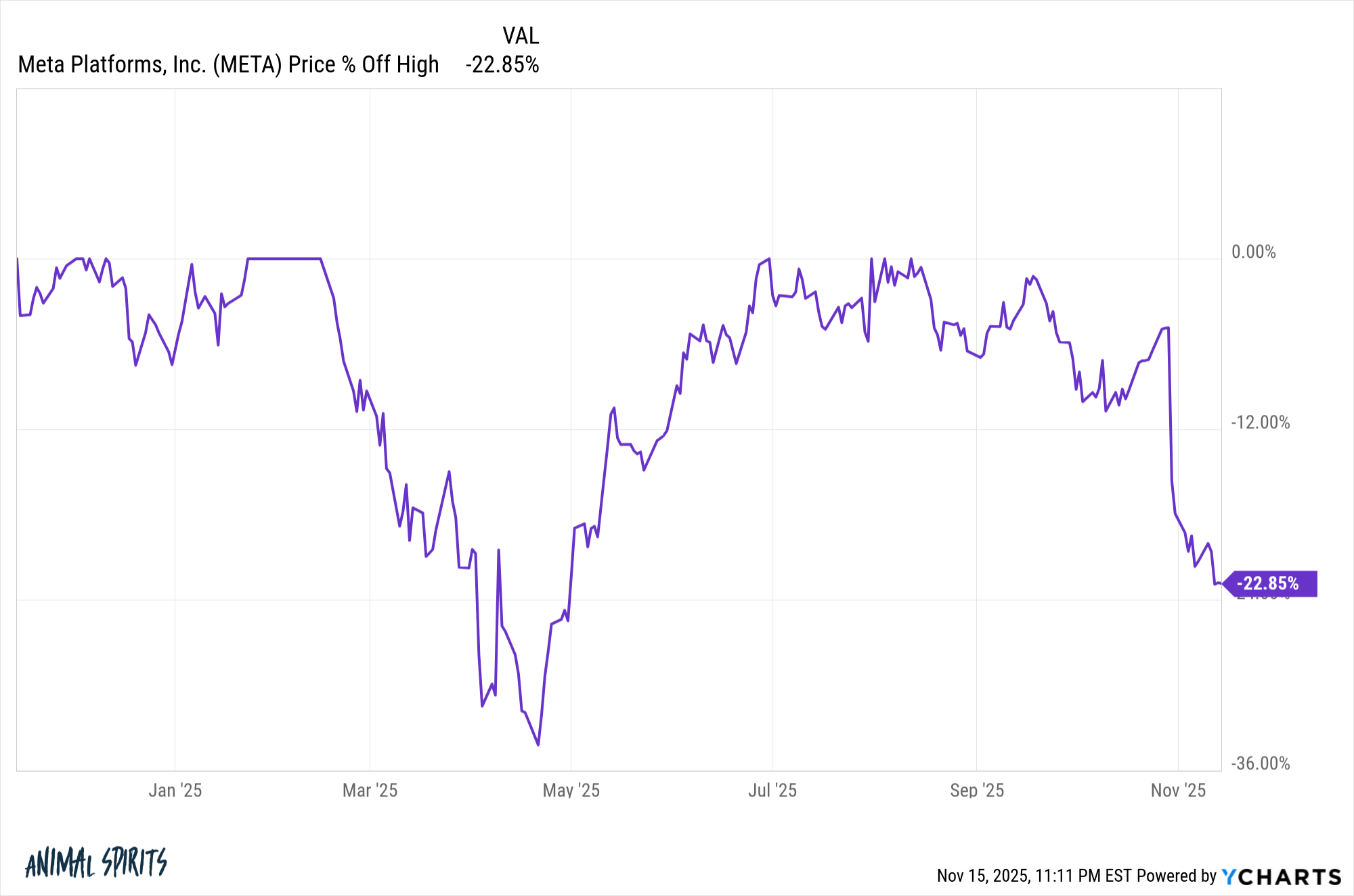Select the Nov '25 date label
Image resolution: width=1354 pixels, height=896 pixels.
pyautogui.click(x=1178, y=790)
